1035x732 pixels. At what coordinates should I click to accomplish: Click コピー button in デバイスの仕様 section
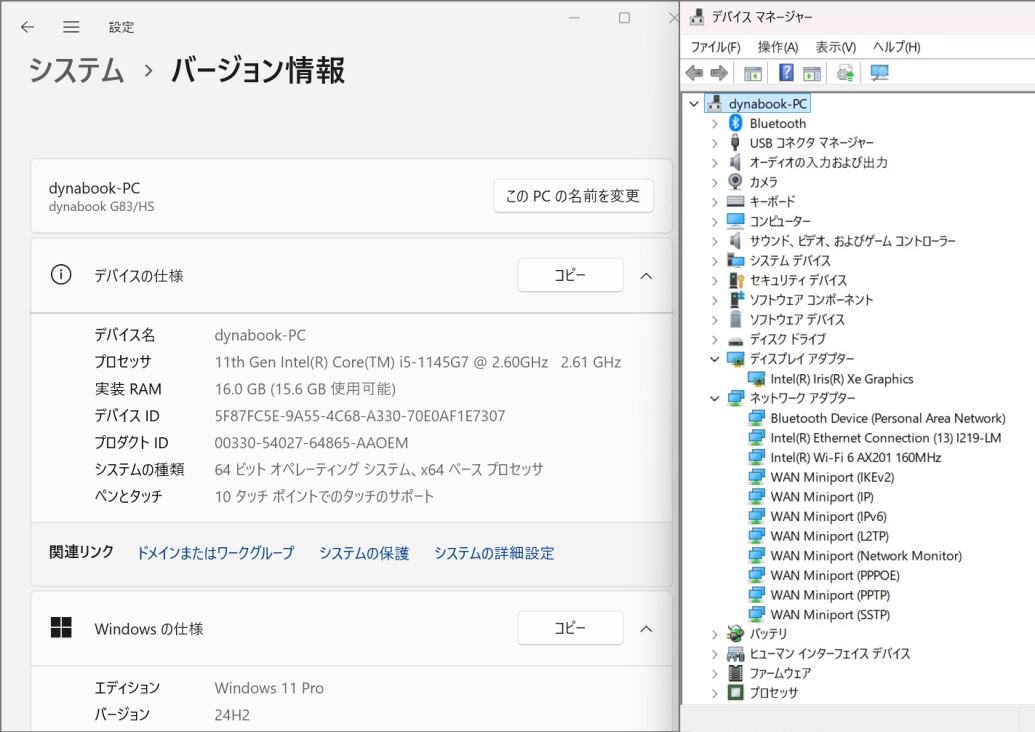pyautogui.click(x=570, y=276)
